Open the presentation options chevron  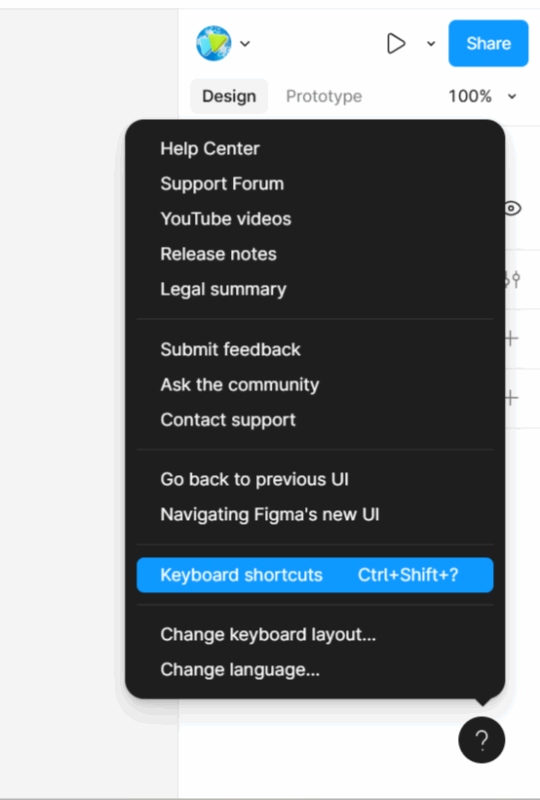coord(431,44)
